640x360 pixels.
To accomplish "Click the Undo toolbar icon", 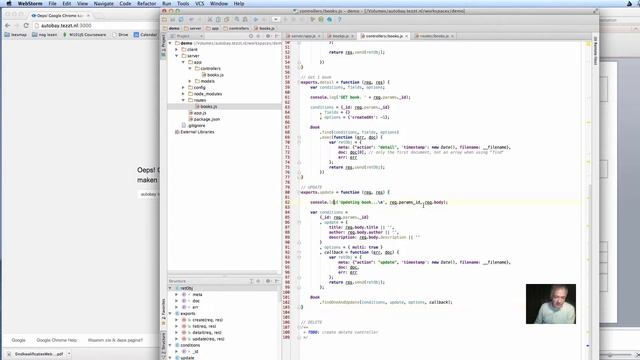I will [191, 20].
